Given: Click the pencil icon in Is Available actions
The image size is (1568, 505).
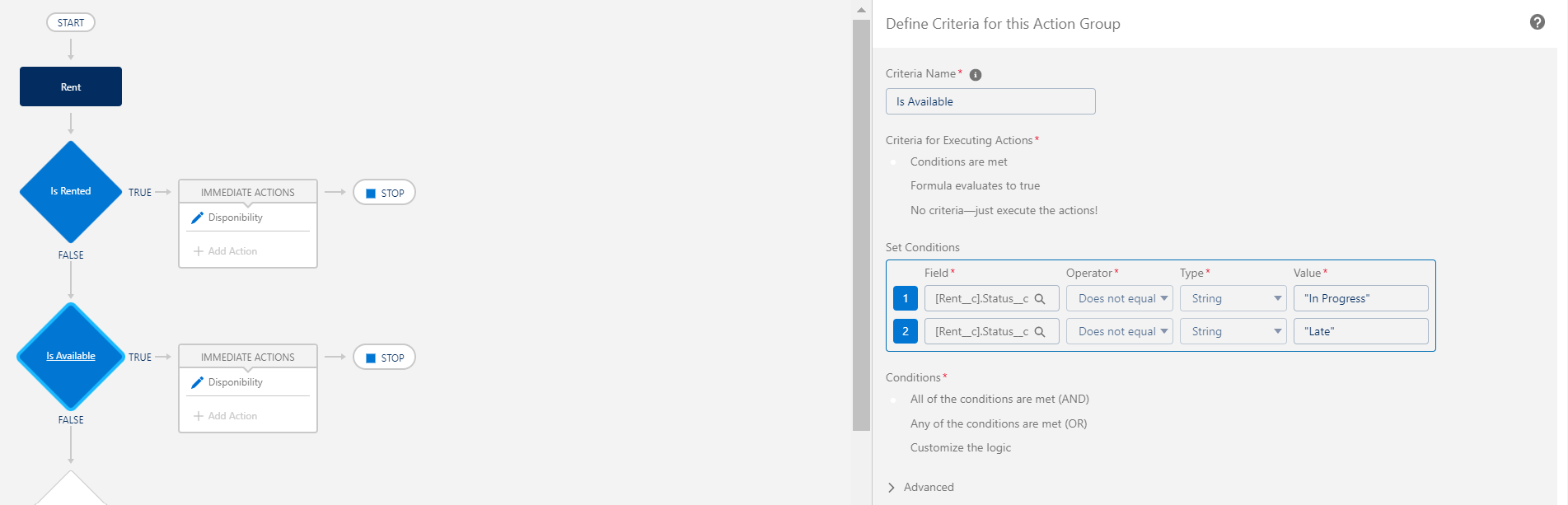Looking at the screenshot, I should (x=197, y=382).
